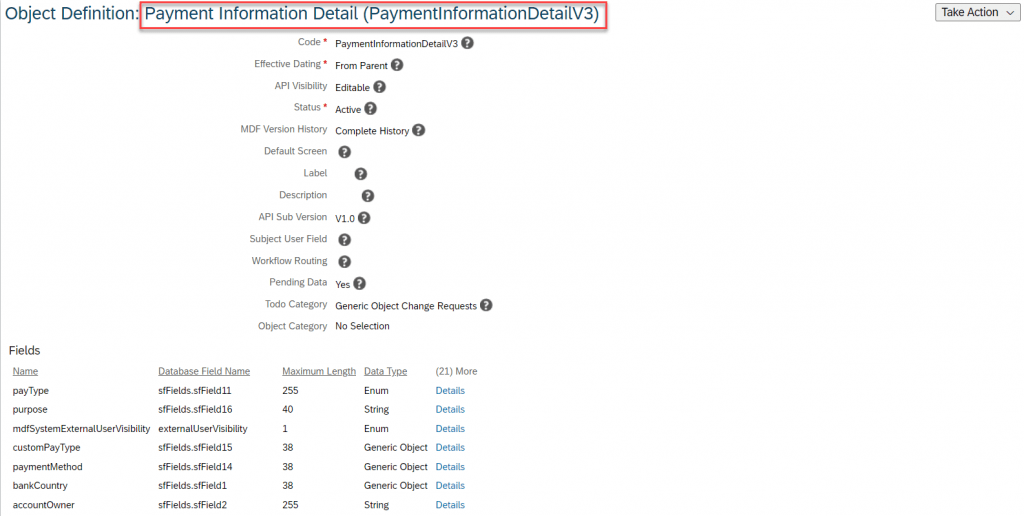This screenshot has width=1024, height=516.
Task: Click database name sfFields.sfField14
Action: coord(195,466)
